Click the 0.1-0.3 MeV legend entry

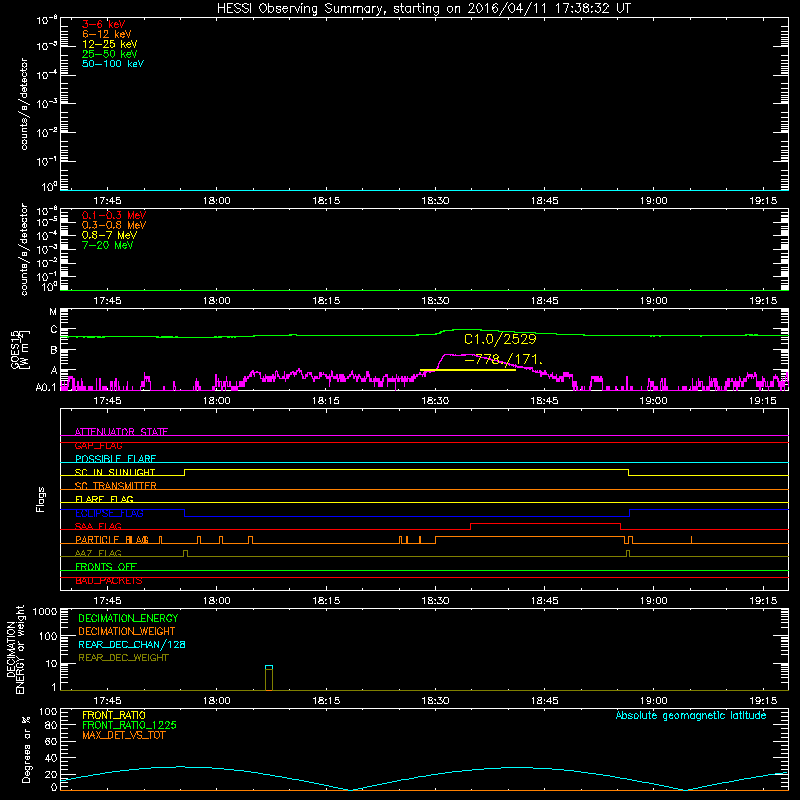114,215
